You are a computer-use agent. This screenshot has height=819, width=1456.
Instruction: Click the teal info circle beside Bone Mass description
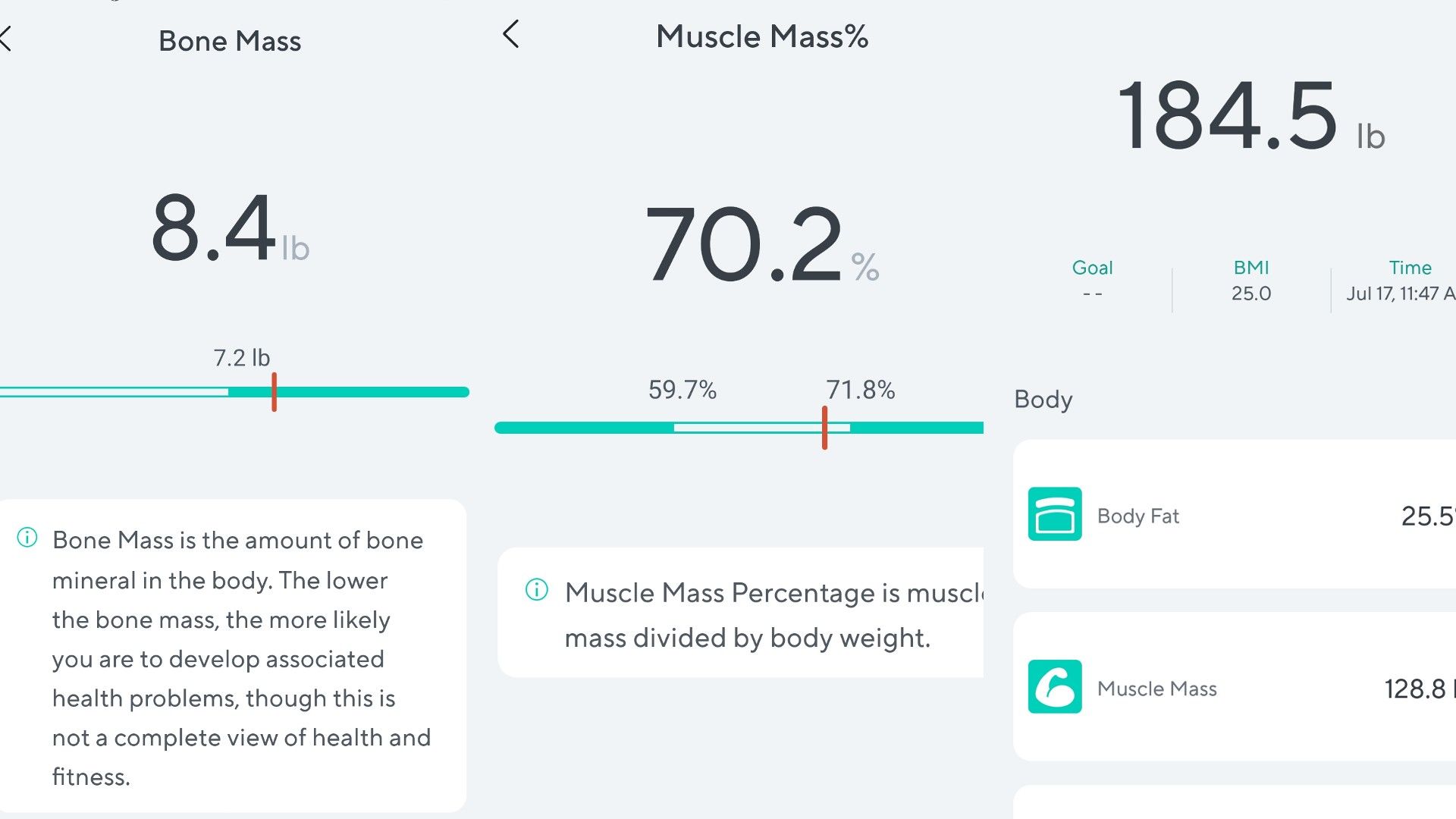27,540
